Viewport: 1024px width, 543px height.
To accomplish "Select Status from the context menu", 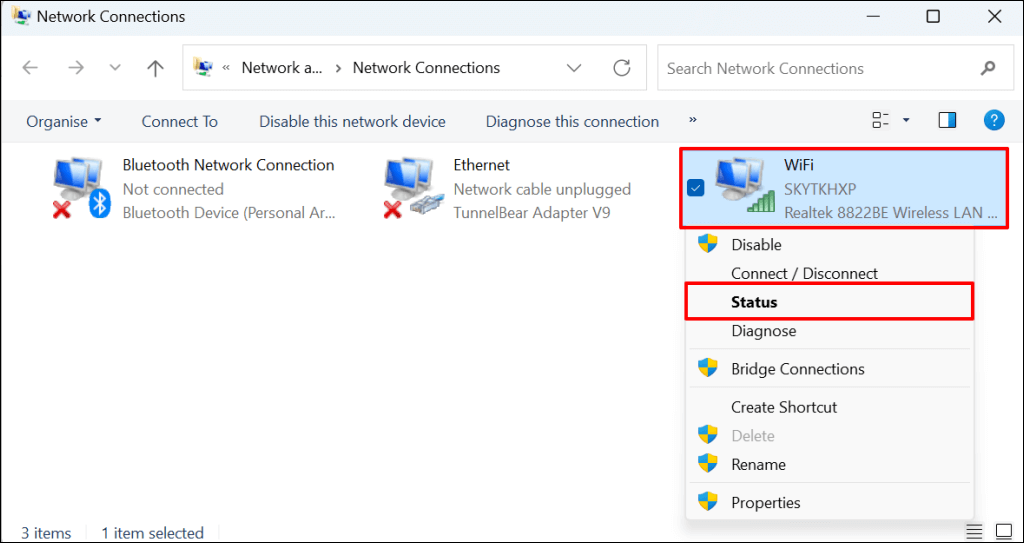I will 754,302.
